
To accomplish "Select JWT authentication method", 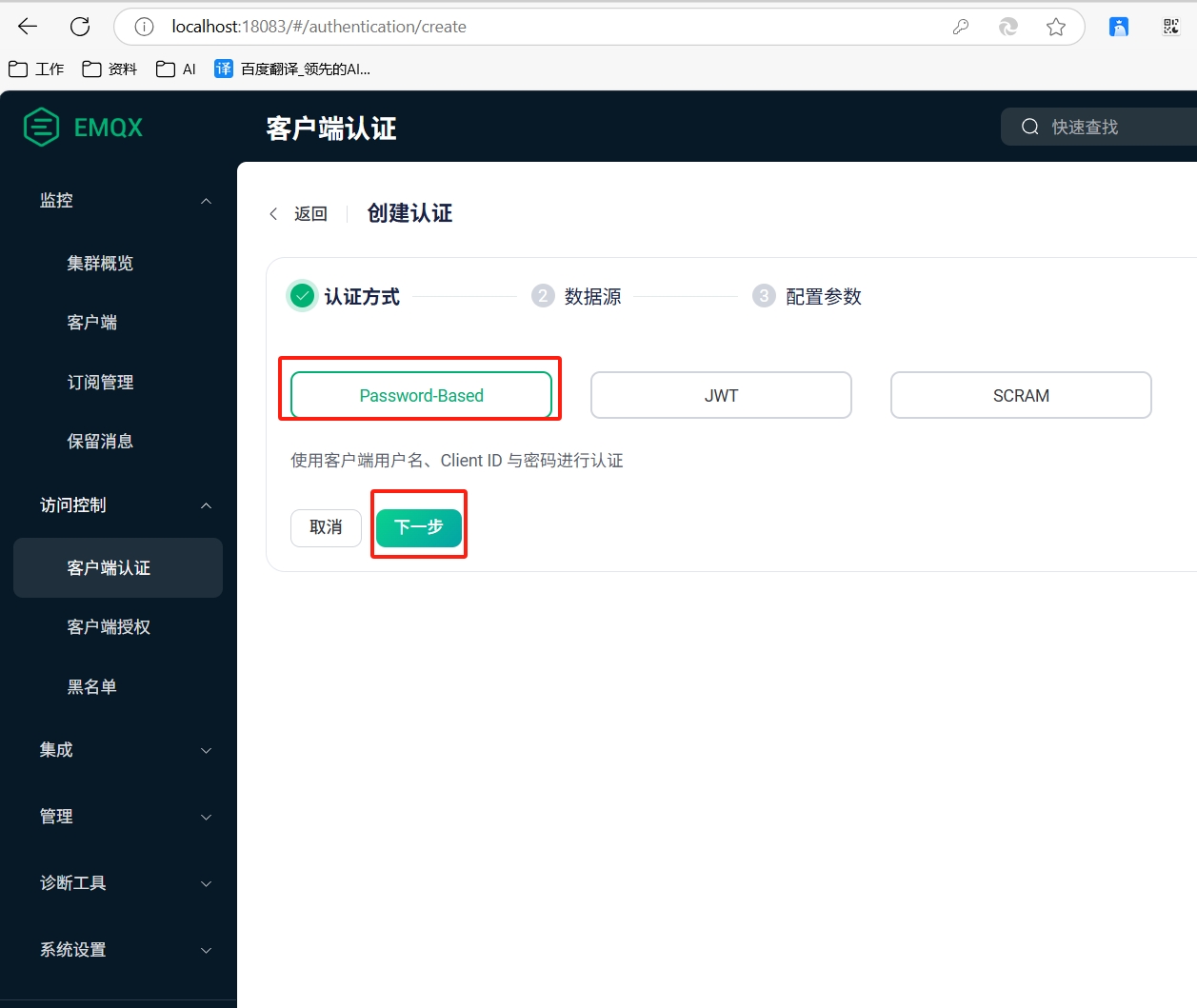I will click(721, 395).
